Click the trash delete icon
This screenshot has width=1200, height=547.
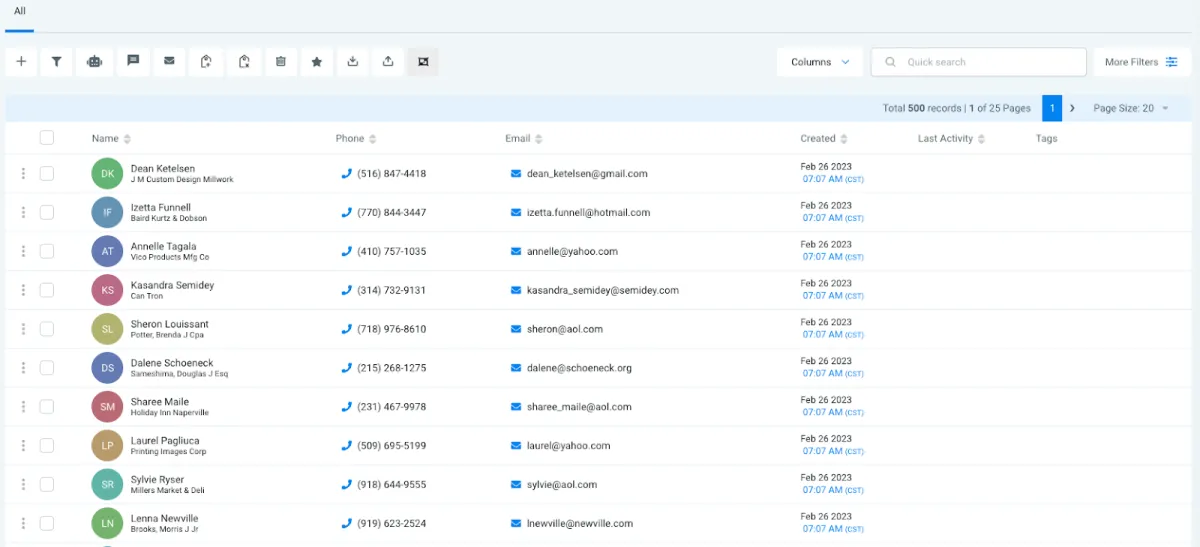pos(281,62)
